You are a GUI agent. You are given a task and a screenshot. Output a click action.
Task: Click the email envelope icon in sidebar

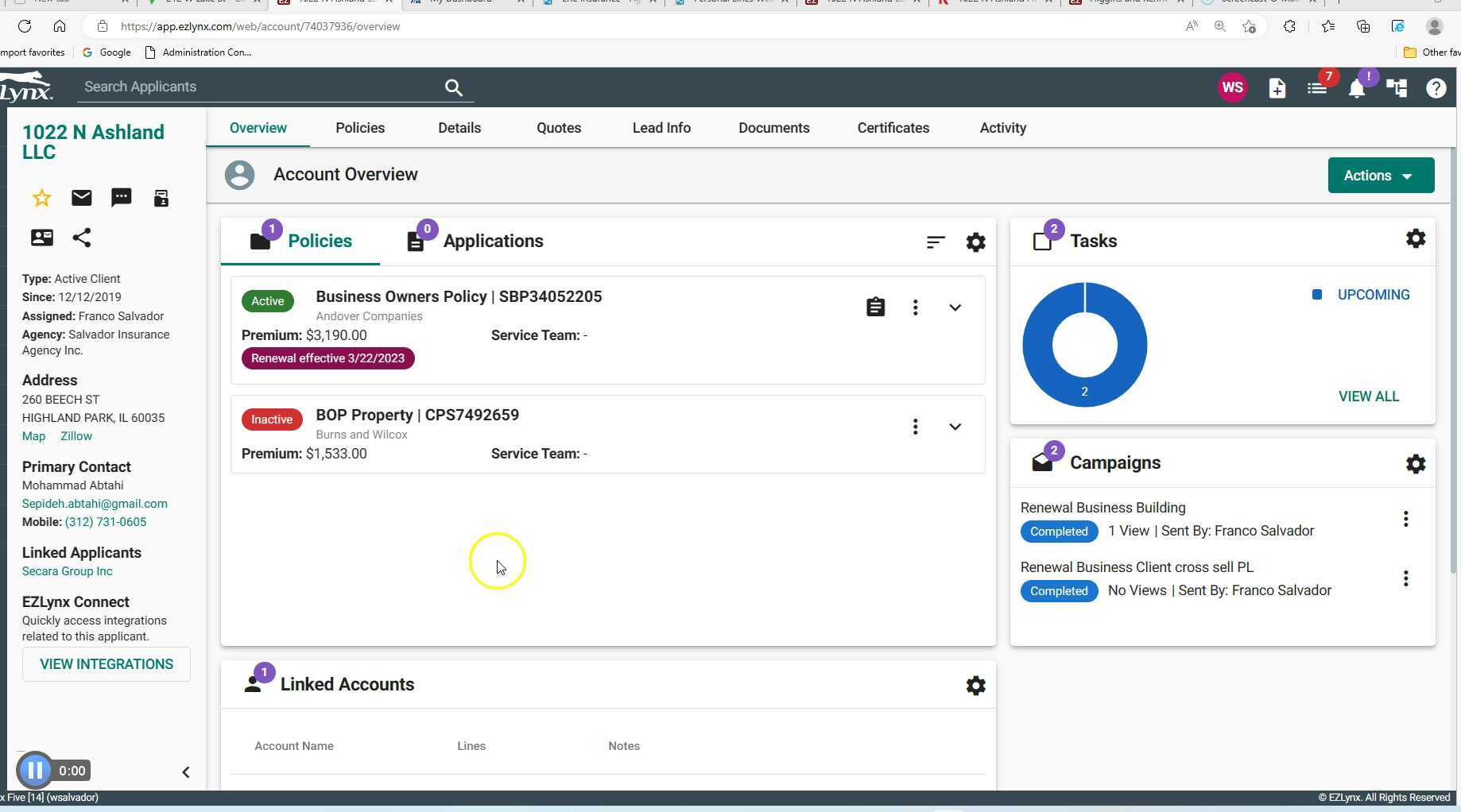pos(81,198)
